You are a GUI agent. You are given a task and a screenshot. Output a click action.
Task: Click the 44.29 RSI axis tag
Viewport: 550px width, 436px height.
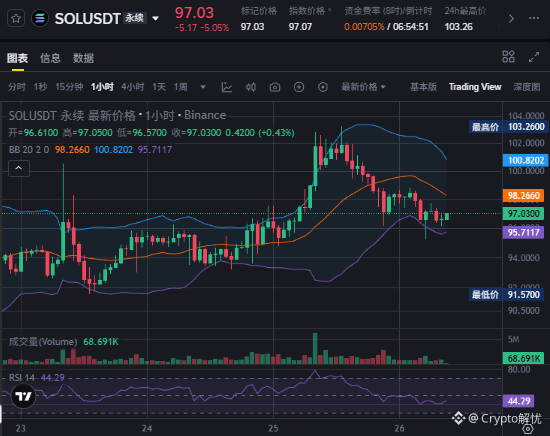518,401
